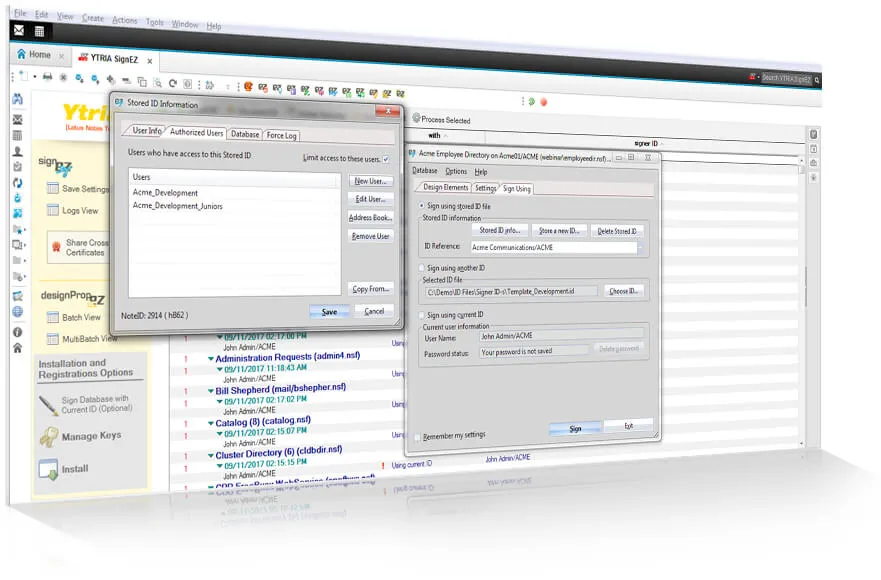Select Sign using stored ID file option
881x580 pixels.
point(421,206)
